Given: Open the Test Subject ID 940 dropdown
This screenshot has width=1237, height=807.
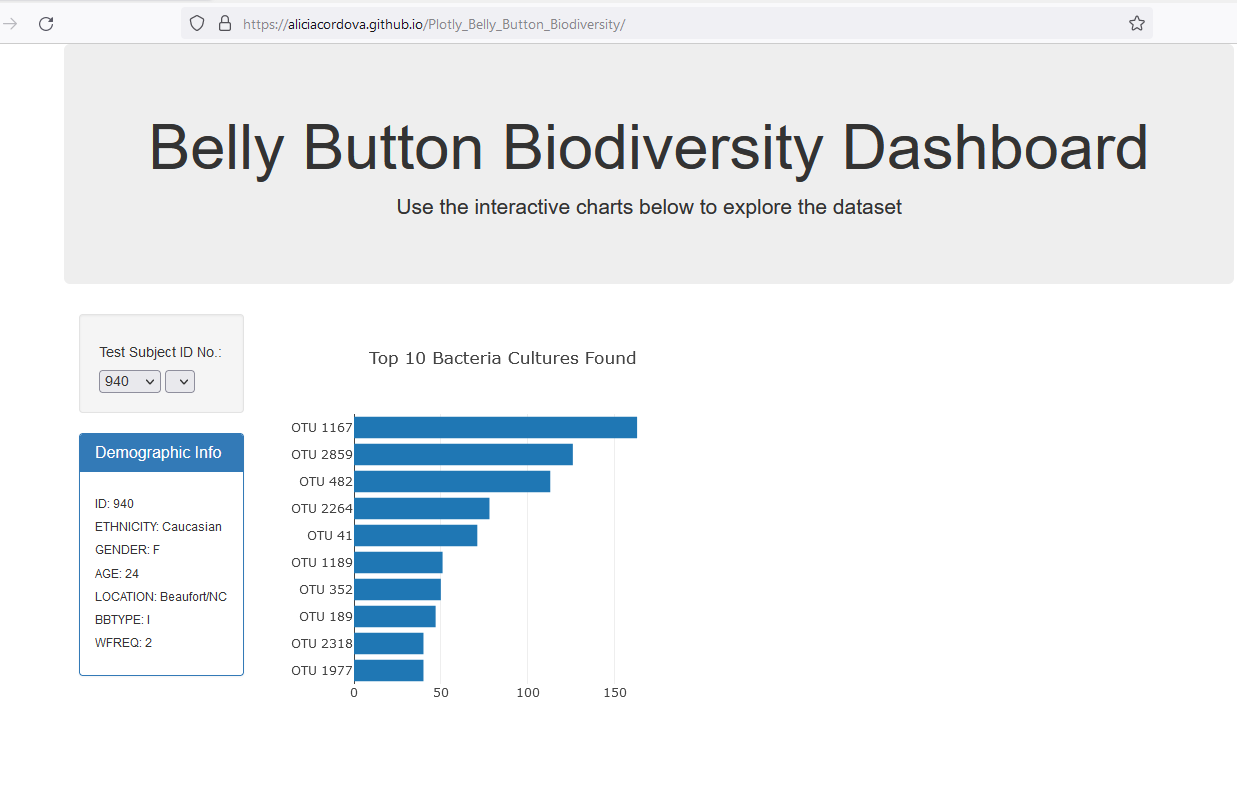Looking at the screenshot, I should [x=129, y=381].
